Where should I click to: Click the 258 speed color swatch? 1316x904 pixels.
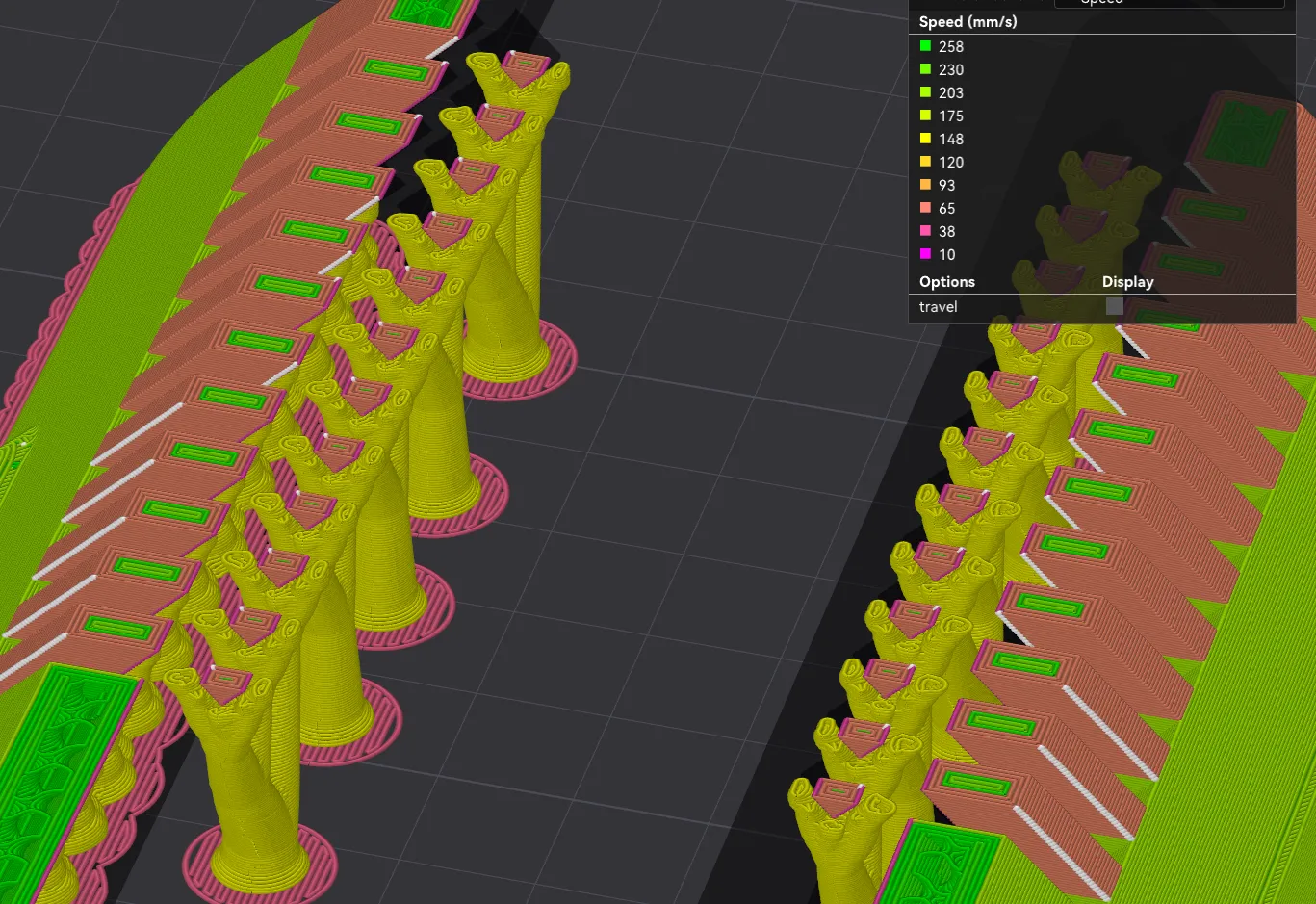click(x=925, y=46)
